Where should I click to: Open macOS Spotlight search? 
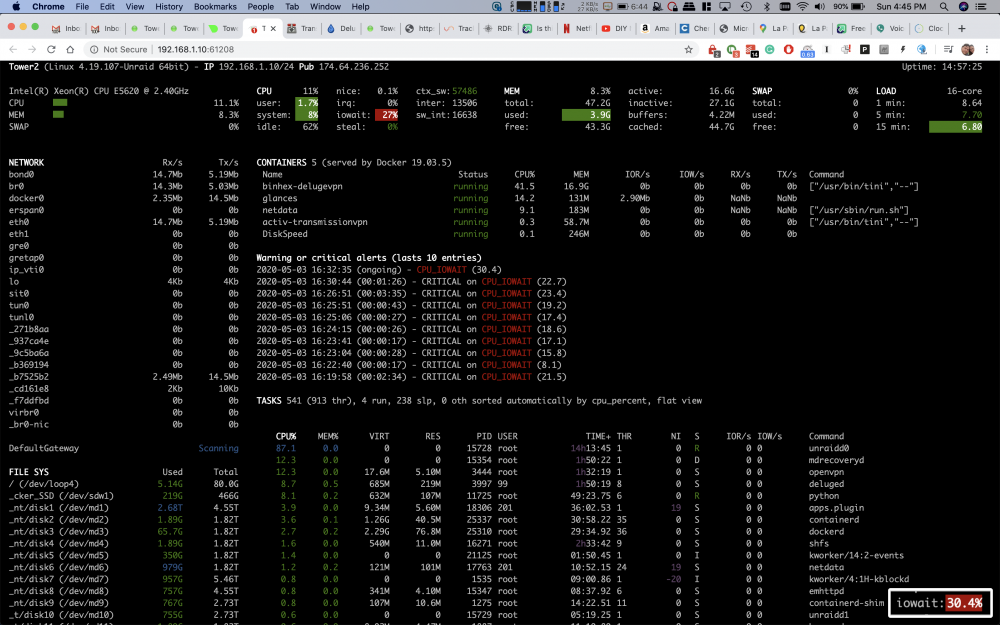click(944, 6)
